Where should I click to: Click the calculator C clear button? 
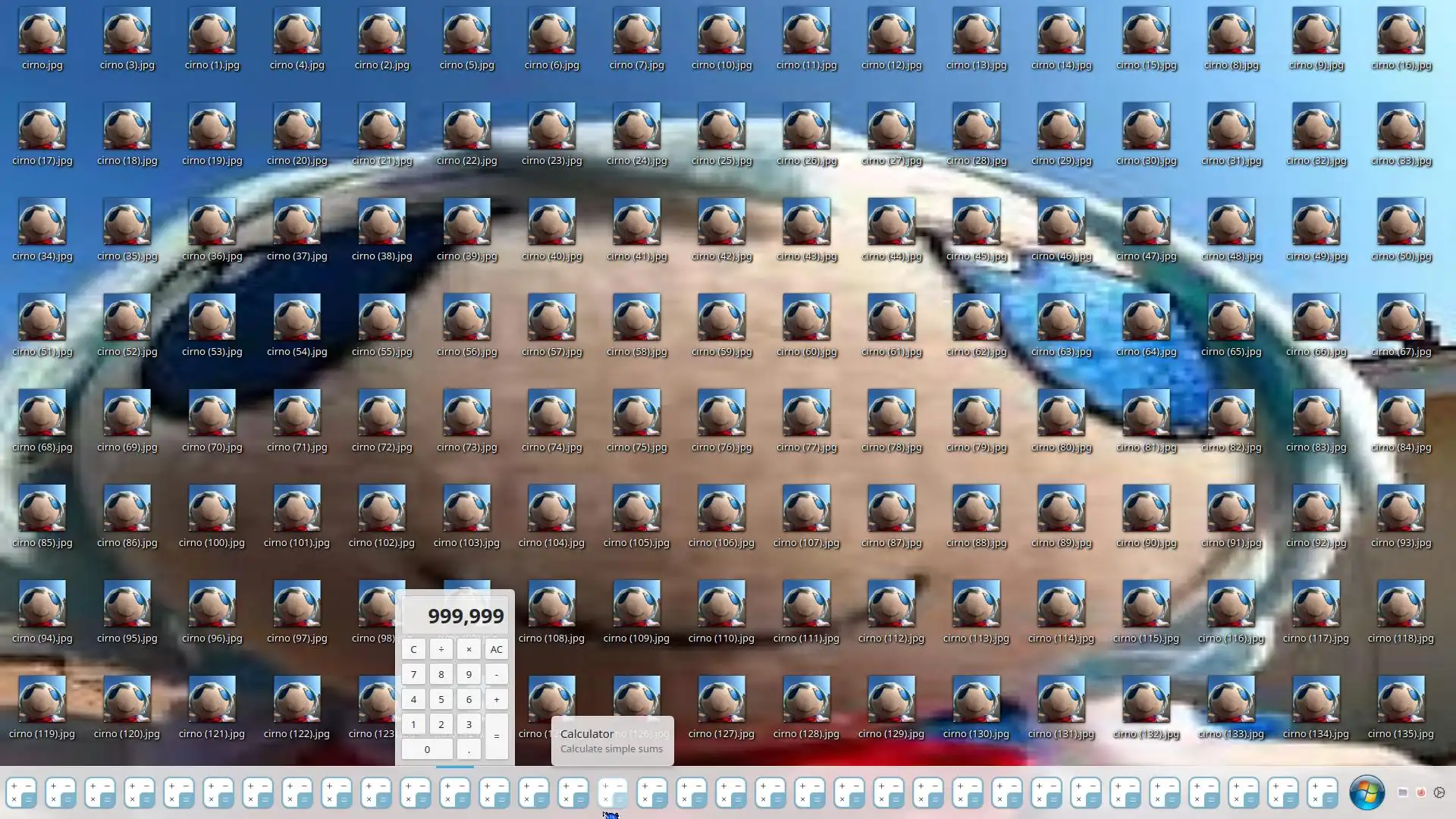(413, 649)
